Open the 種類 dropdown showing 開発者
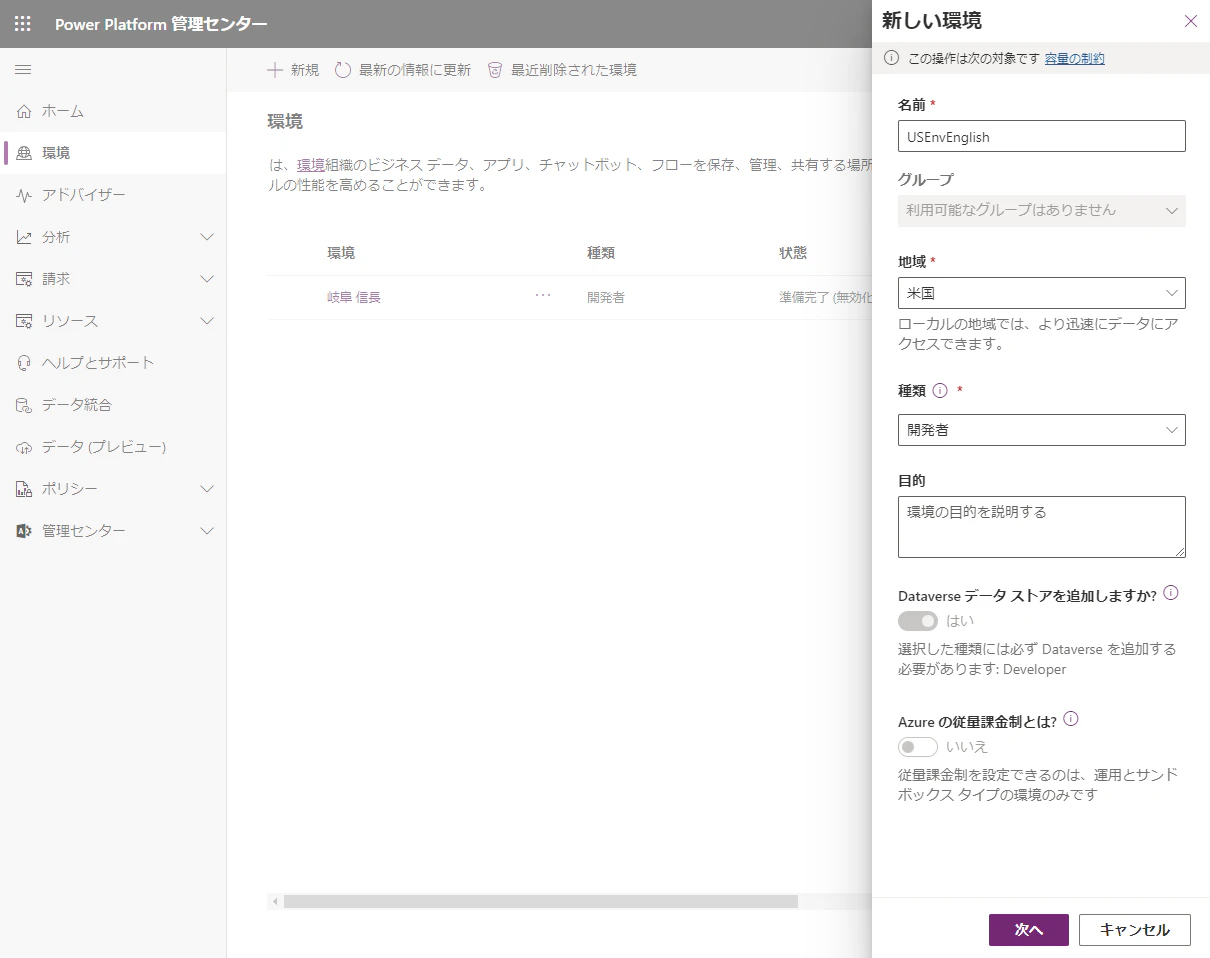 (1042, 430)
